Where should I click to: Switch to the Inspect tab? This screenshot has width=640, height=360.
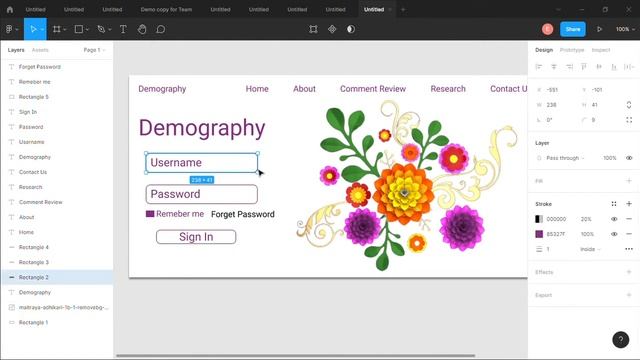601,50
